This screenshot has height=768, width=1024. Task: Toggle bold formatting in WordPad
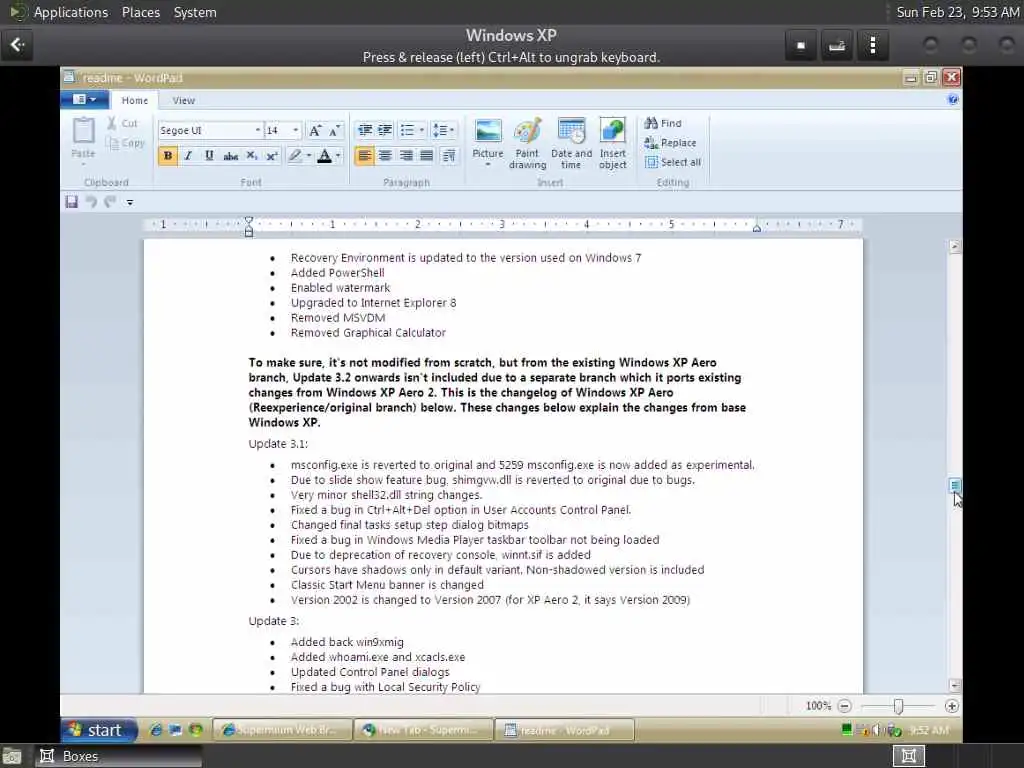168,156
